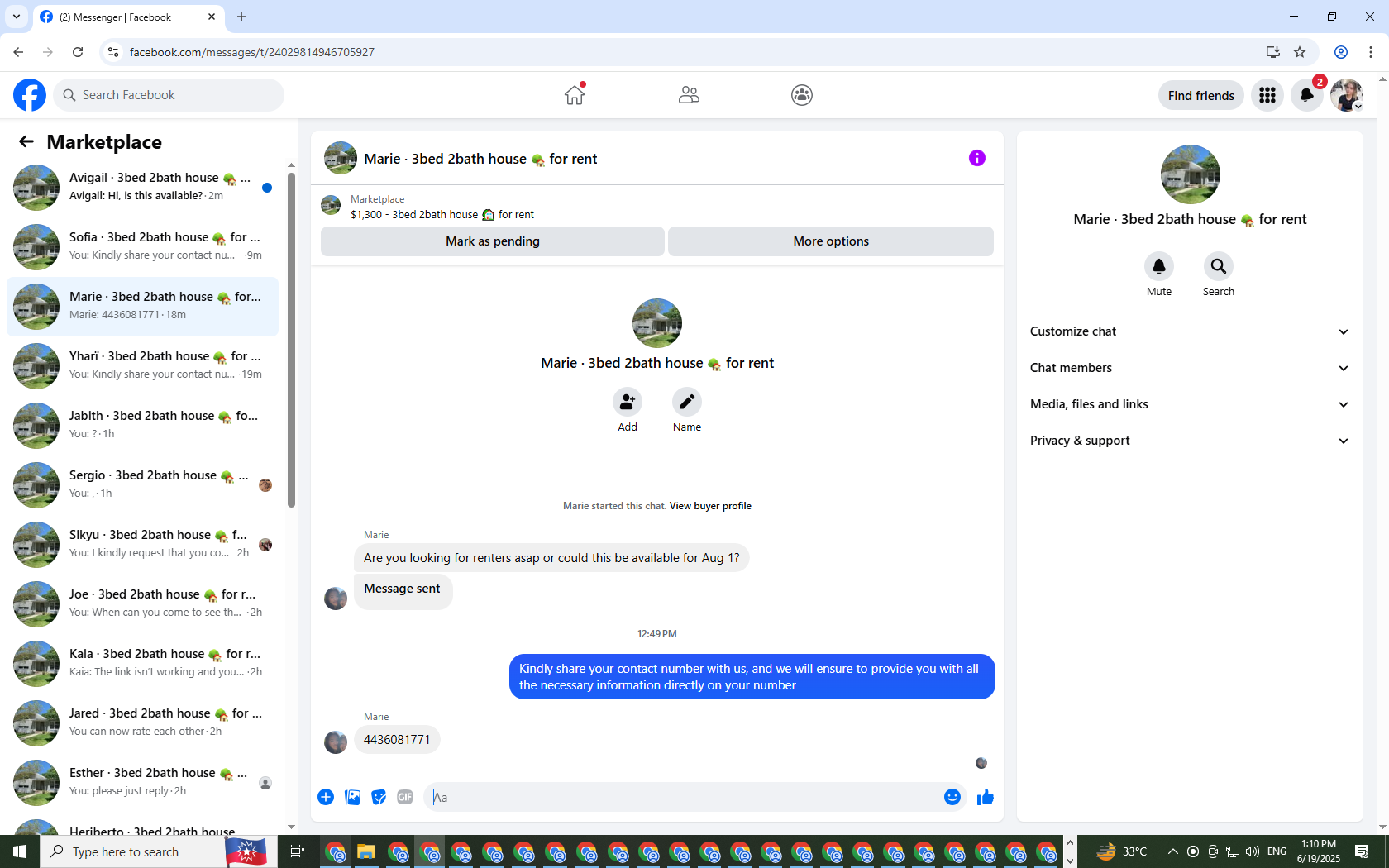Click Find friends button
The height and width of the screenshot is (868, 1389).
[1200, 95]
